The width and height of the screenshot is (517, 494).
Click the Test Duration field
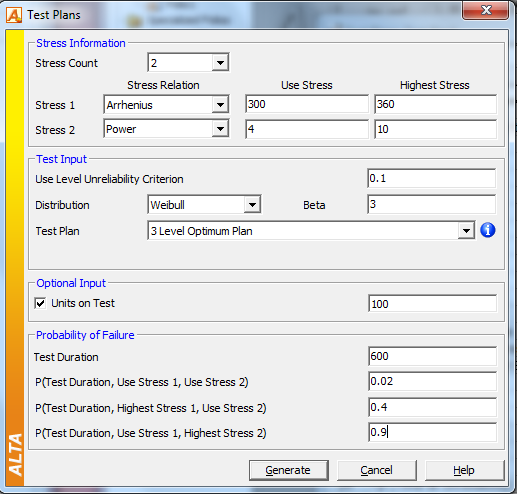coord(432,356)
